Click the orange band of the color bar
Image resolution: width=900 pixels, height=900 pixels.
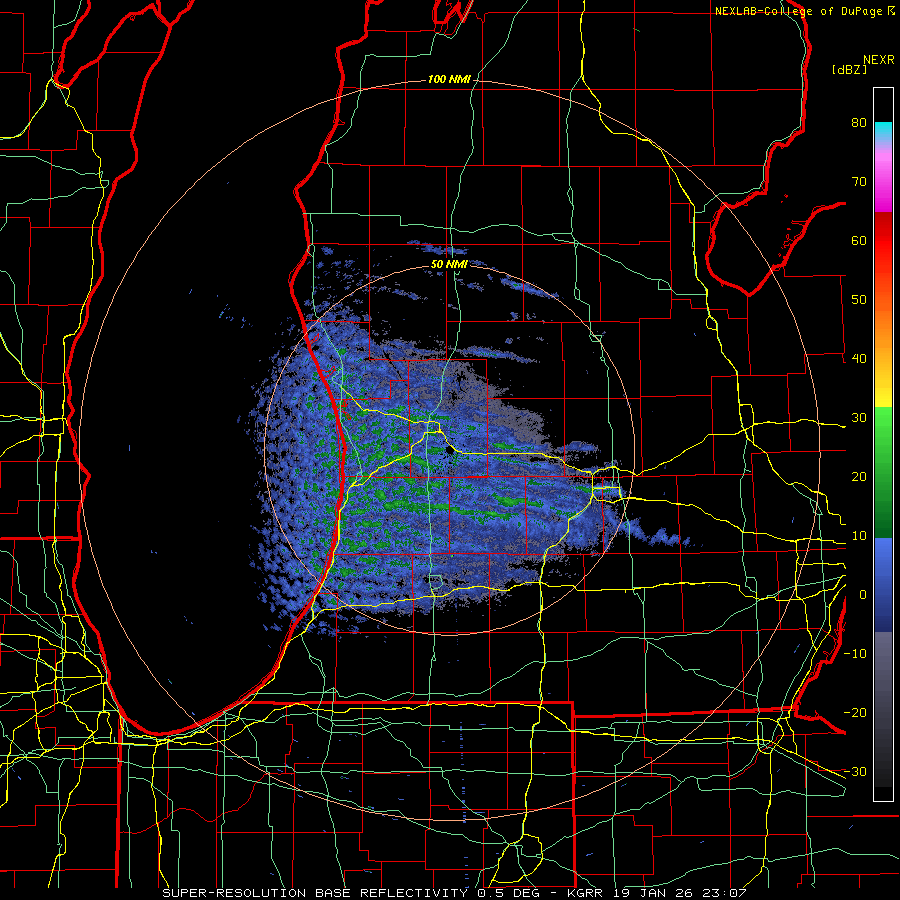883,321
